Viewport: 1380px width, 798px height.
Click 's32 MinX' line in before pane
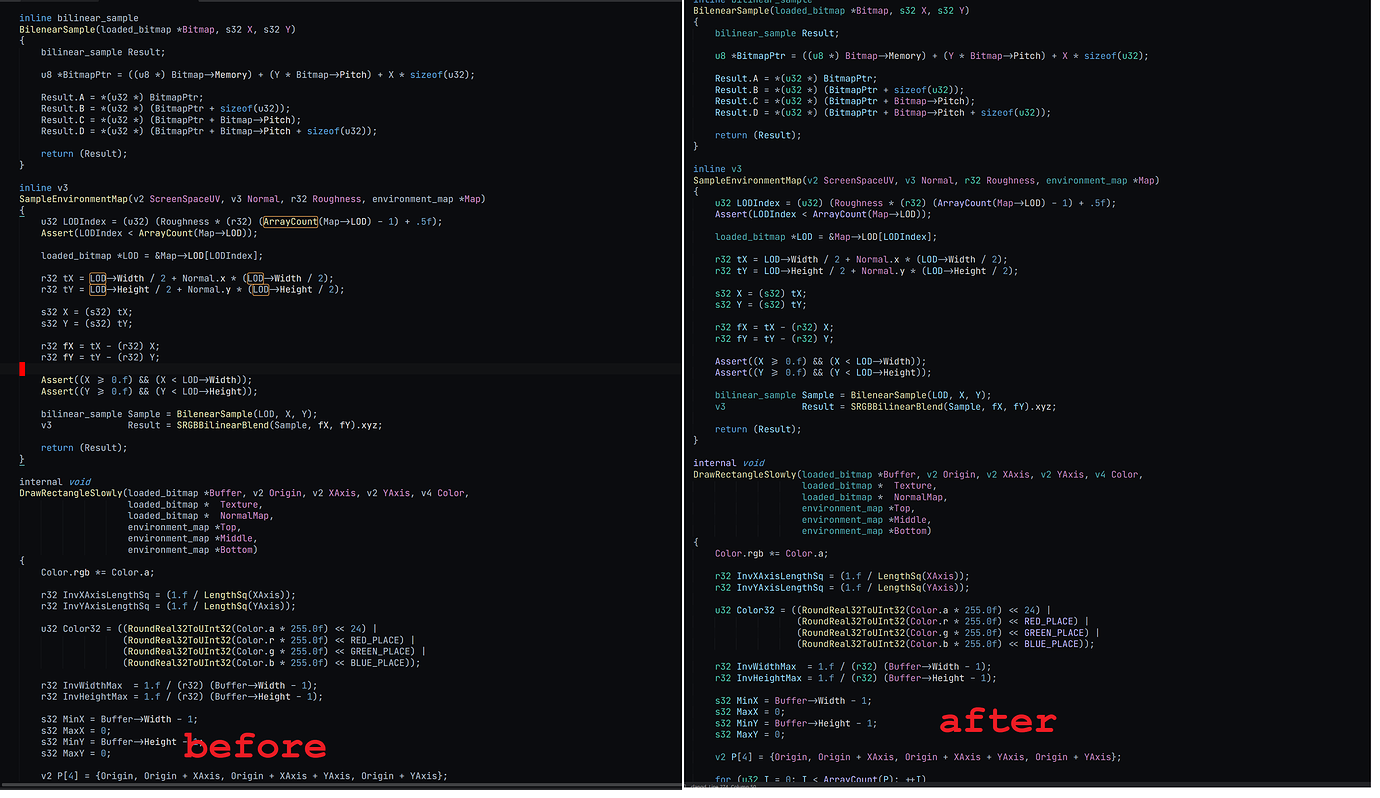119,719
